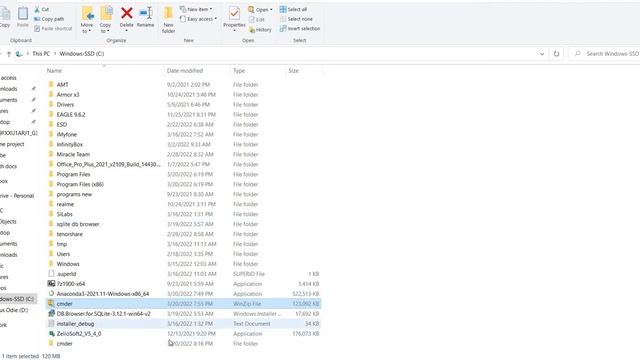The width and height of the screenshot is (640, 360).
Task: Click Invert selection
Action: [x=300, y=29]
